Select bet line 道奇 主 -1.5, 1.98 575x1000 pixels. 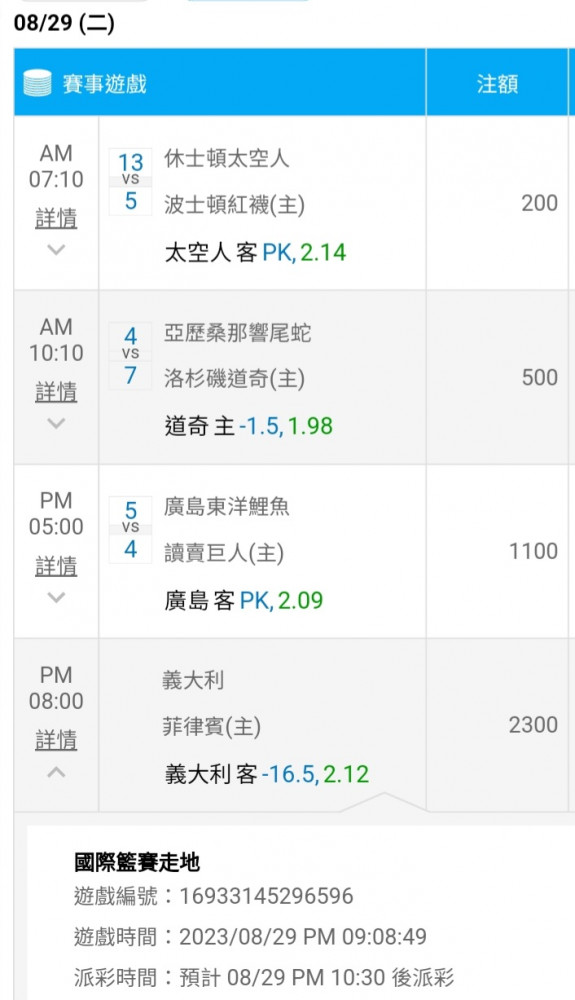(x=249, y=426)
